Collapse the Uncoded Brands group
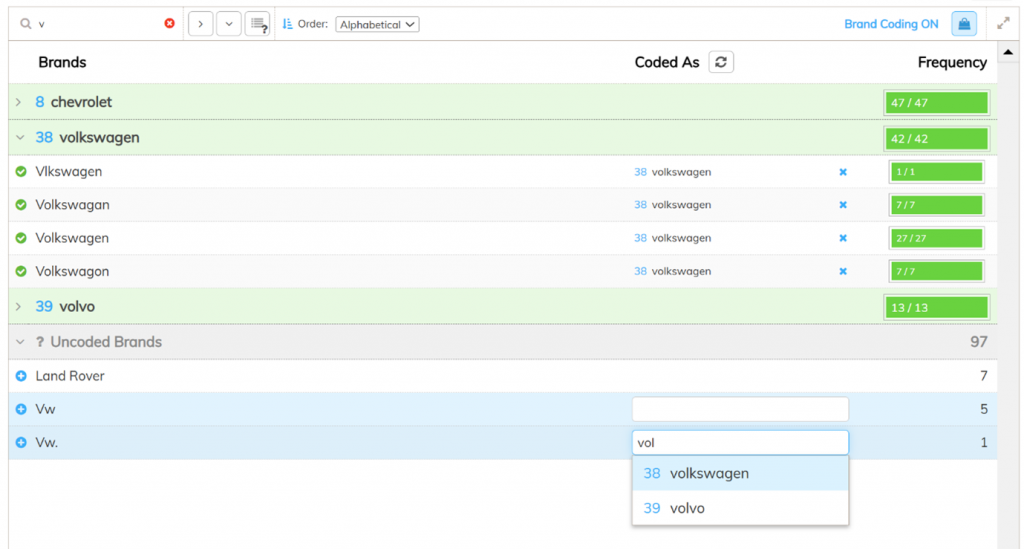The image size is (1024, 549). [20, 342]
